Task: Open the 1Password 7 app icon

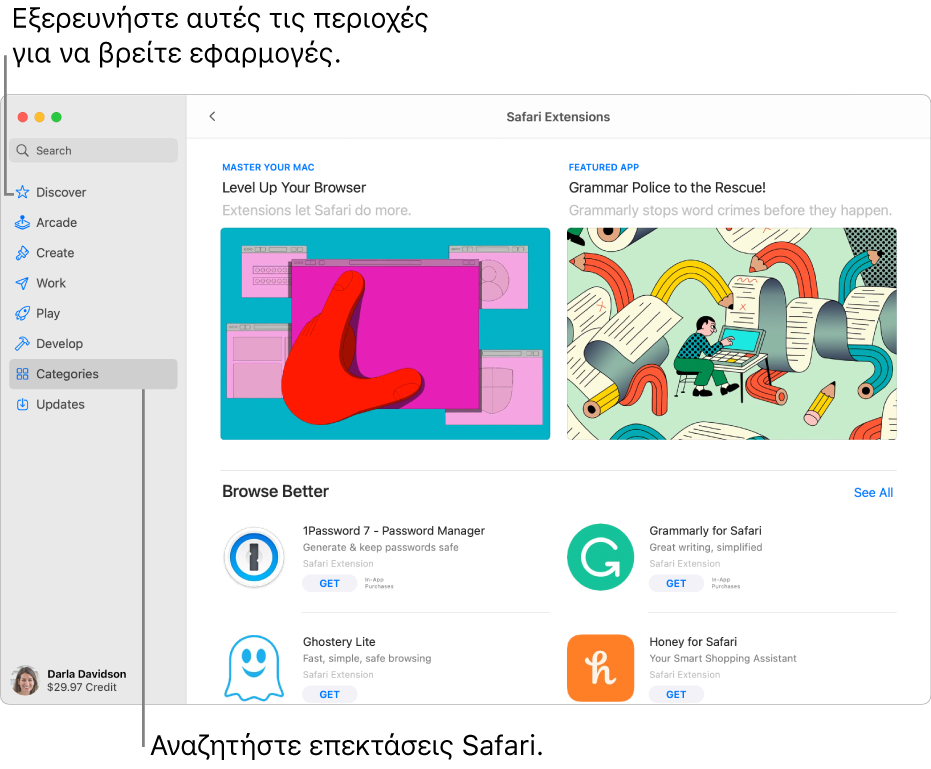Action: [x=254, y=557]
